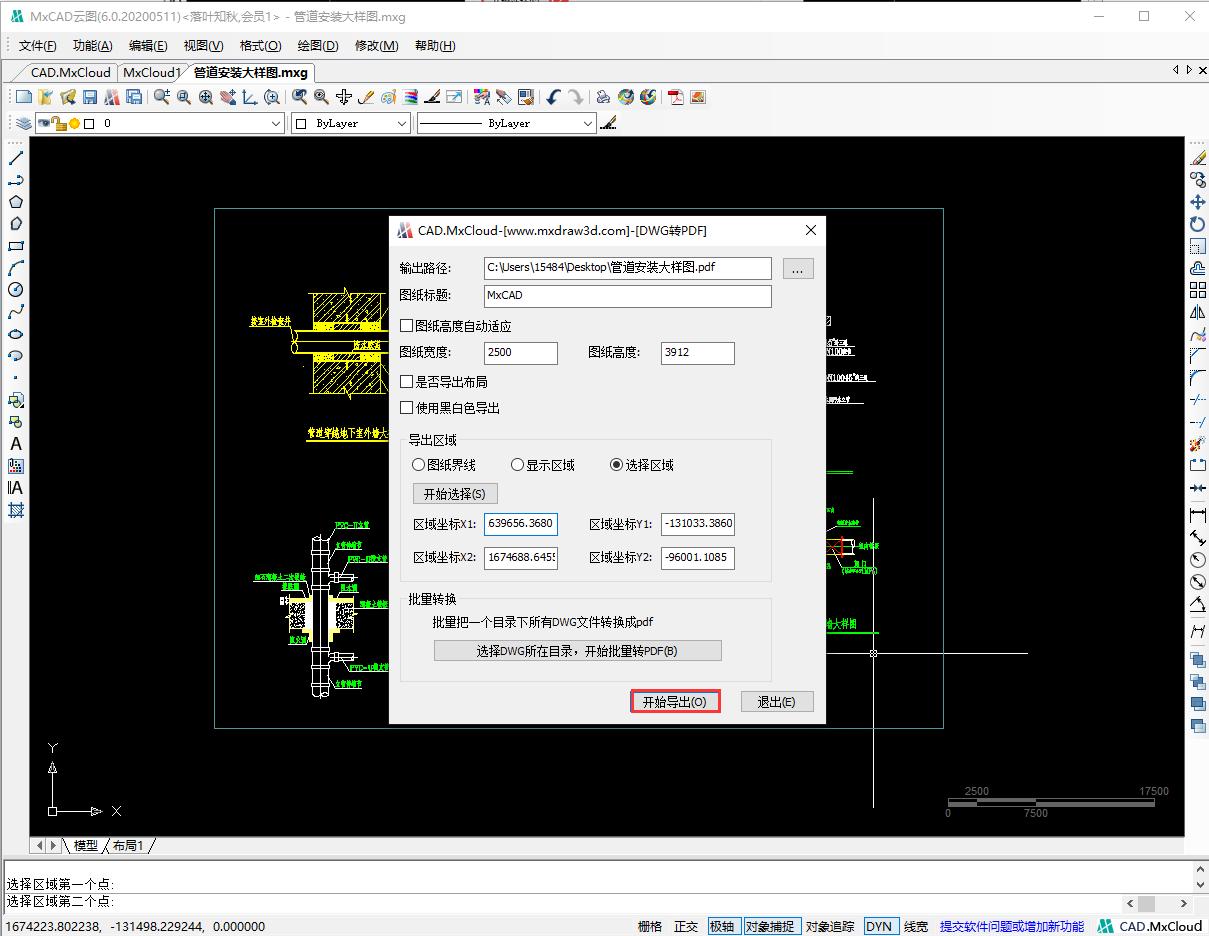Open the layer manager icon

pos(21,122)
